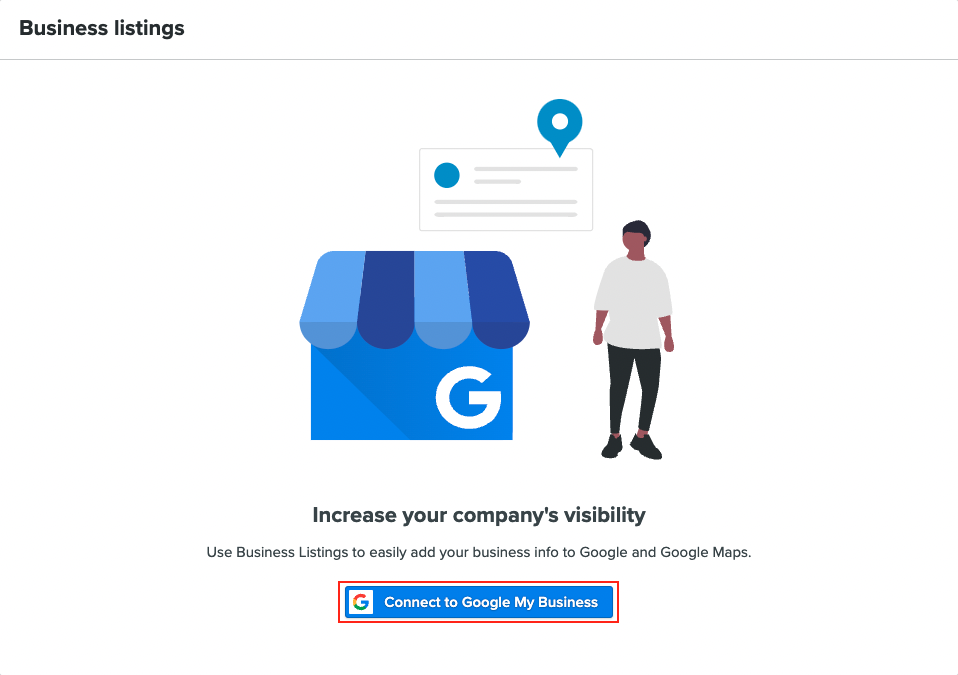
Task: Click the white hole of the map pin
Action: (560, 121)
